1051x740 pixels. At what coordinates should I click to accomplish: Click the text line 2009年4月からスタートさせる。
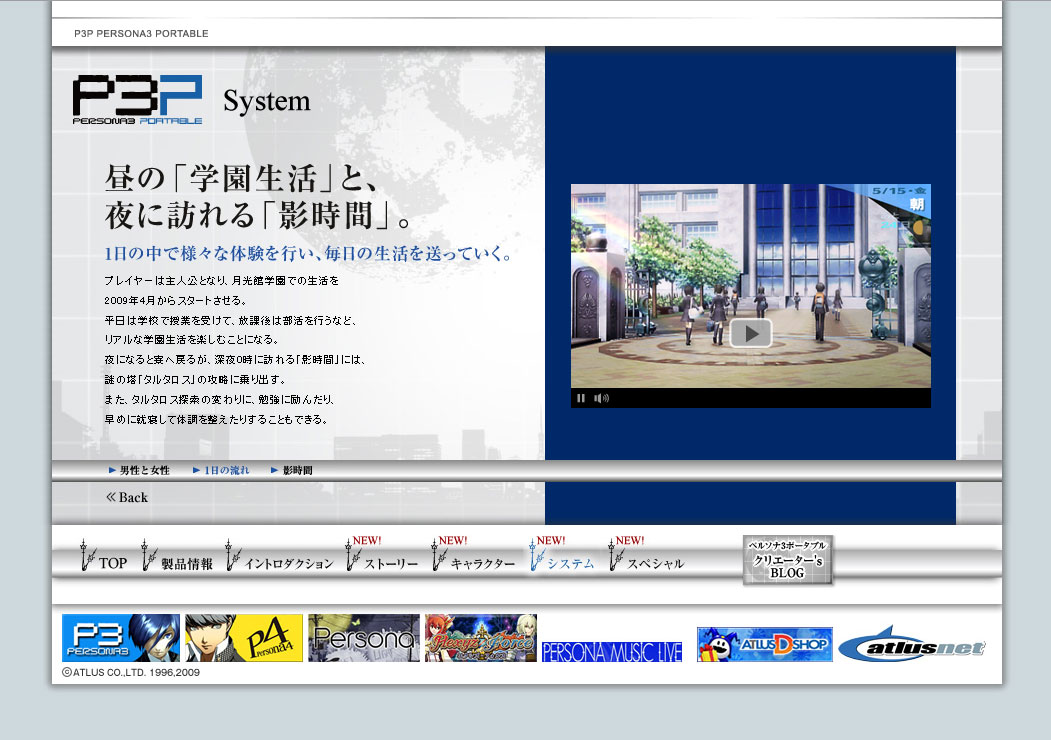(176, 300)
